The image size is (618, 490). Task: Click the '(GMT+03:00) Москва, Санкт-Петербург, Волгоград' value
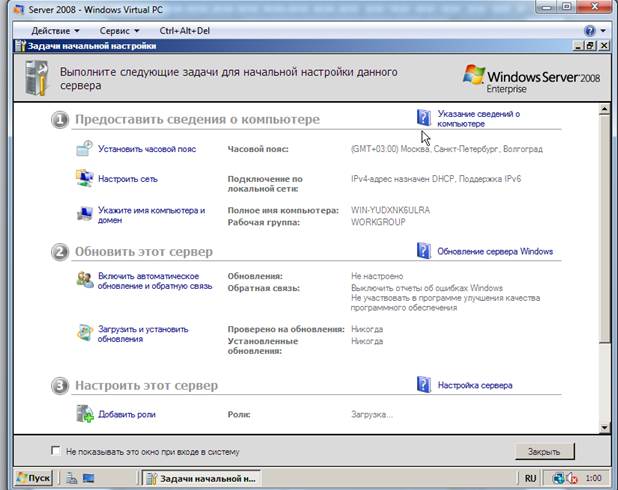click(447, 149)
